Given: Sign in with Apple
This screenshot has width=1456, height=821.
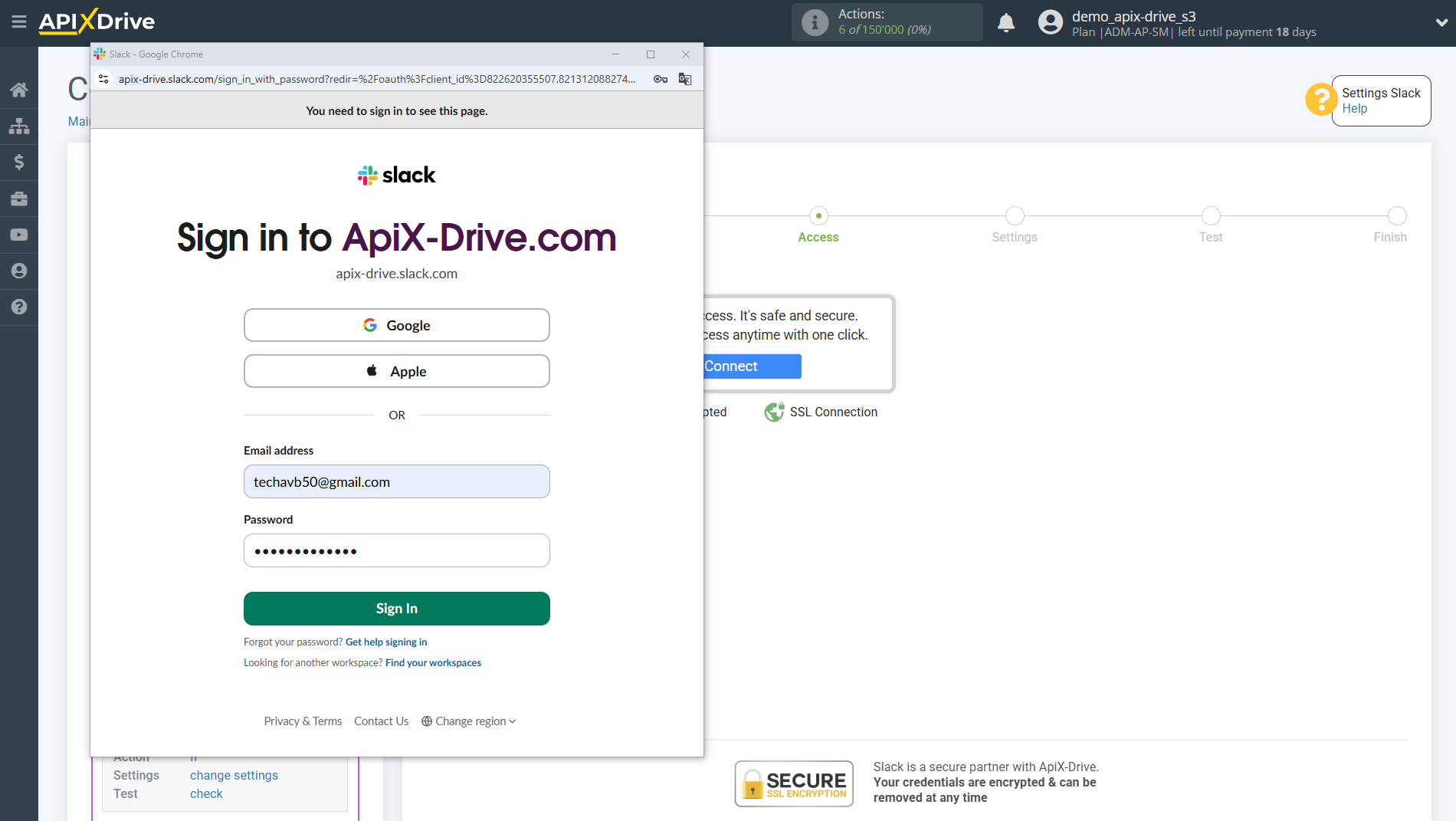Looking at the screenshot, I should tap(396, 371).
